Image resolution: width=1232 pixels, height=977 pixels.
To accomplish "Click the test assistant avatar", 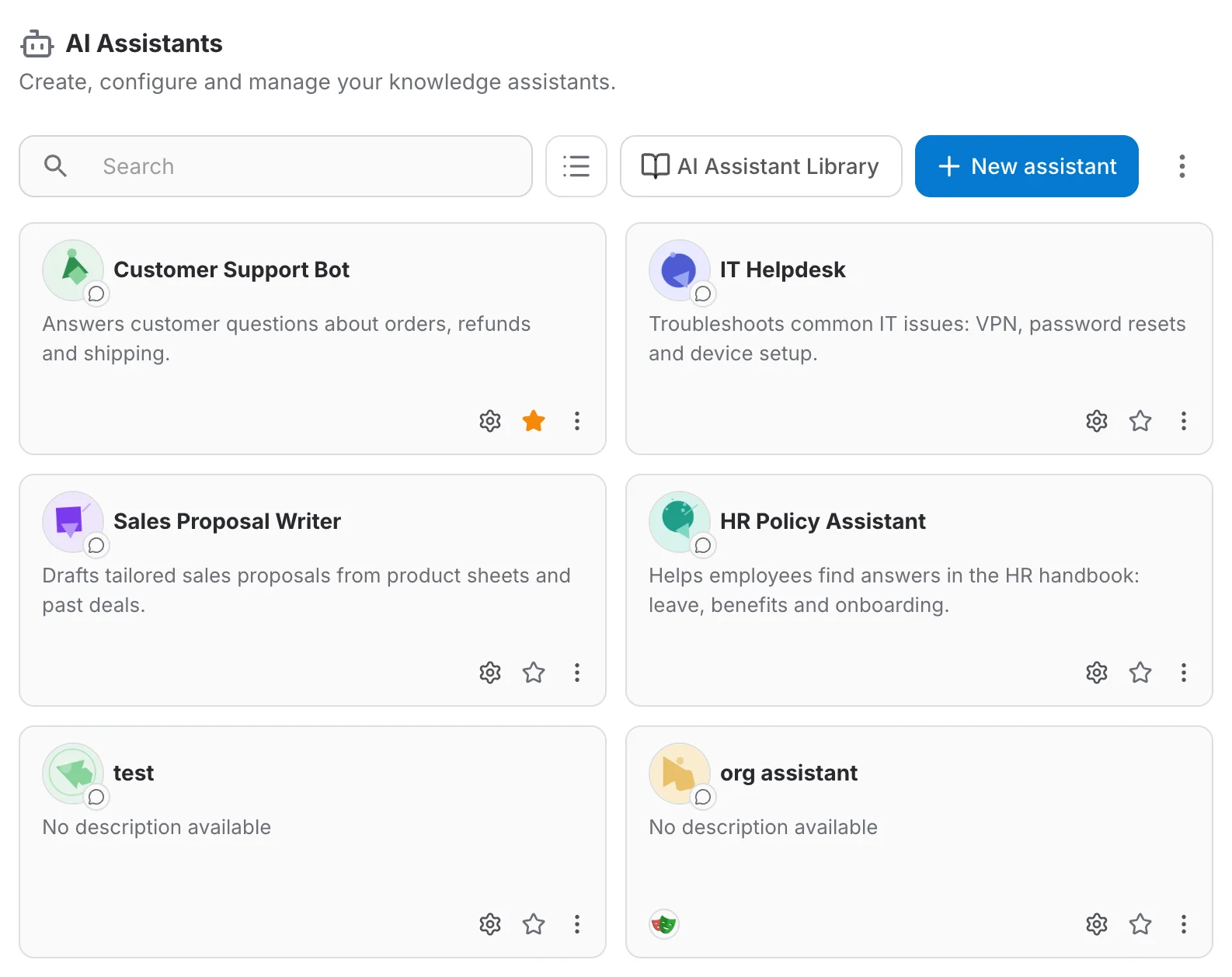I will (73, 774).
